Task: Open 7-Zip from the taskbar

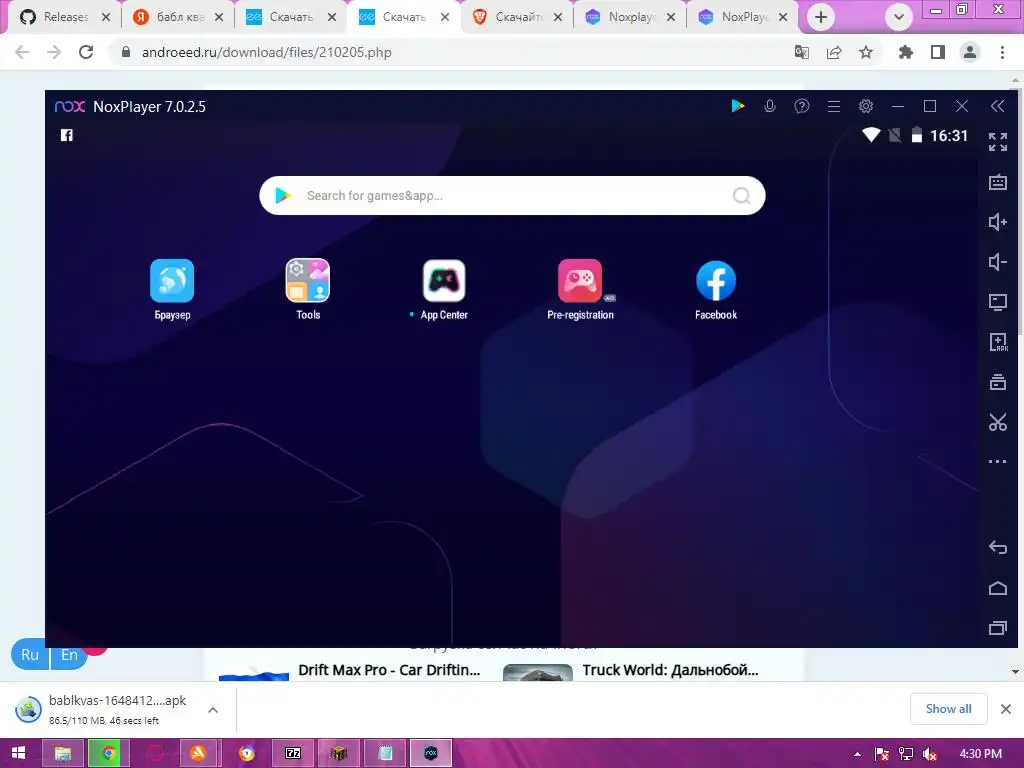Action: [293, 753]
